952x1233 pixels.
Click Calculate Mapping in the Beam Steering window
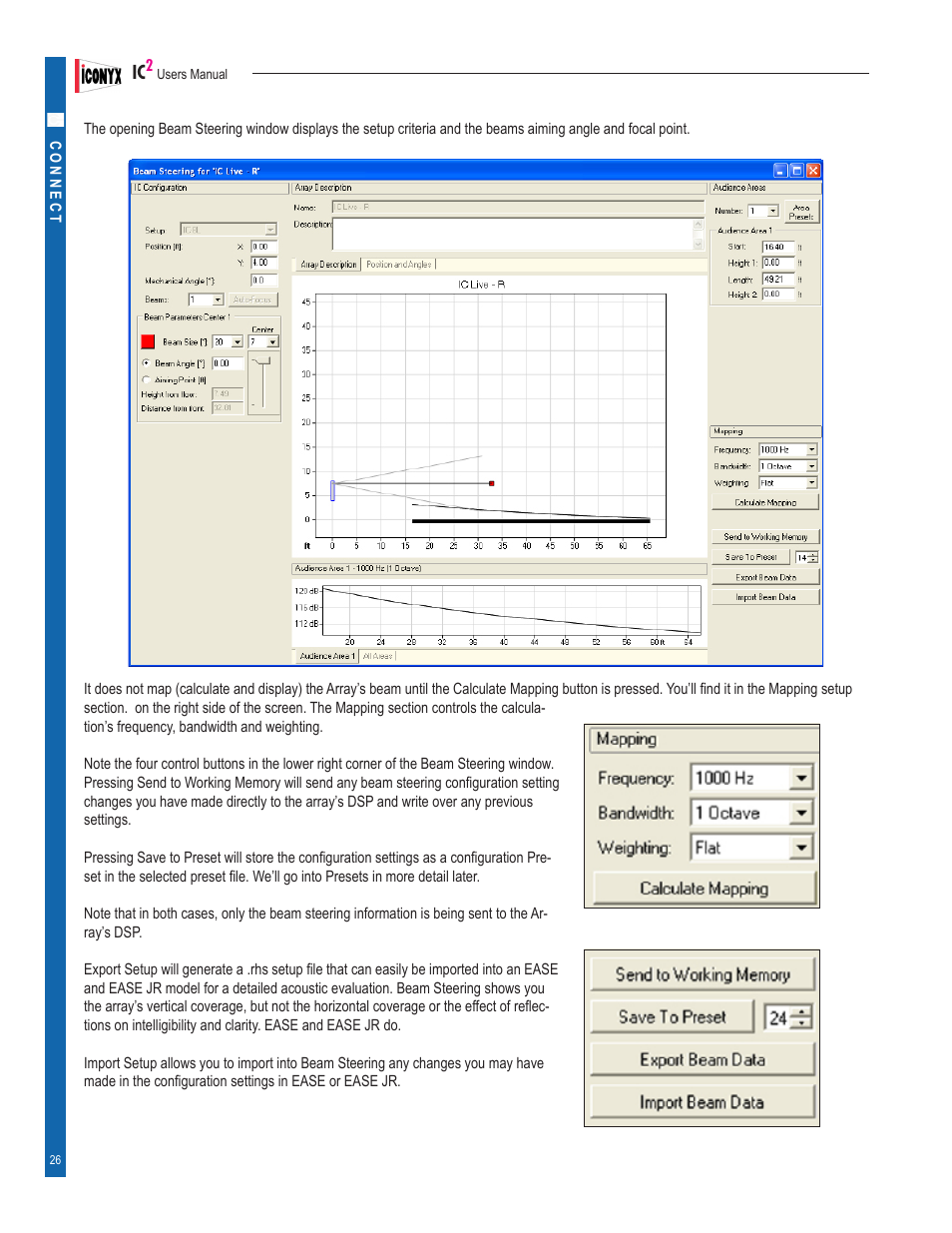[x=765, y=502]
